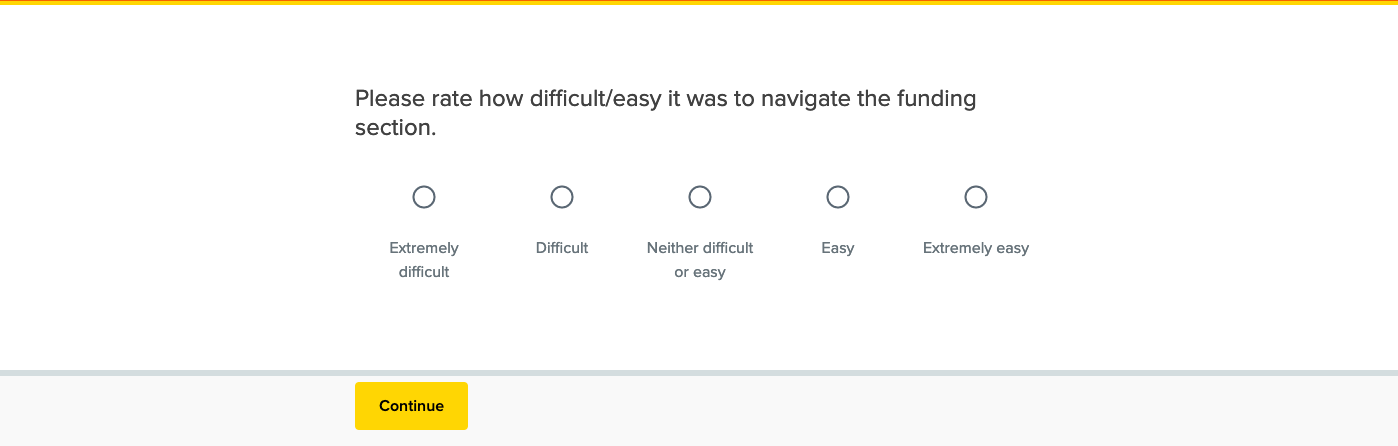The height and width of the screenshot is (446, 1398).
Task: Click the 'Easy' option label text
Action: [838, 248]
